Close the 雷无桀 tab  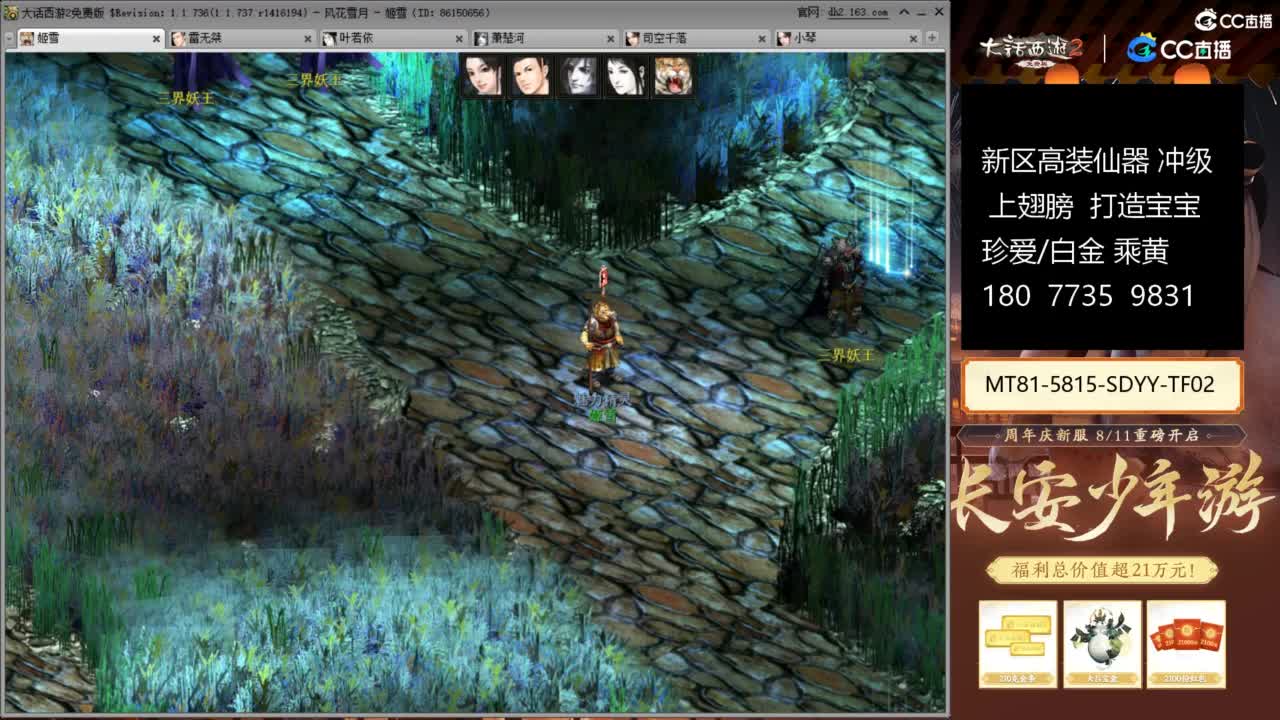point(308,39)
